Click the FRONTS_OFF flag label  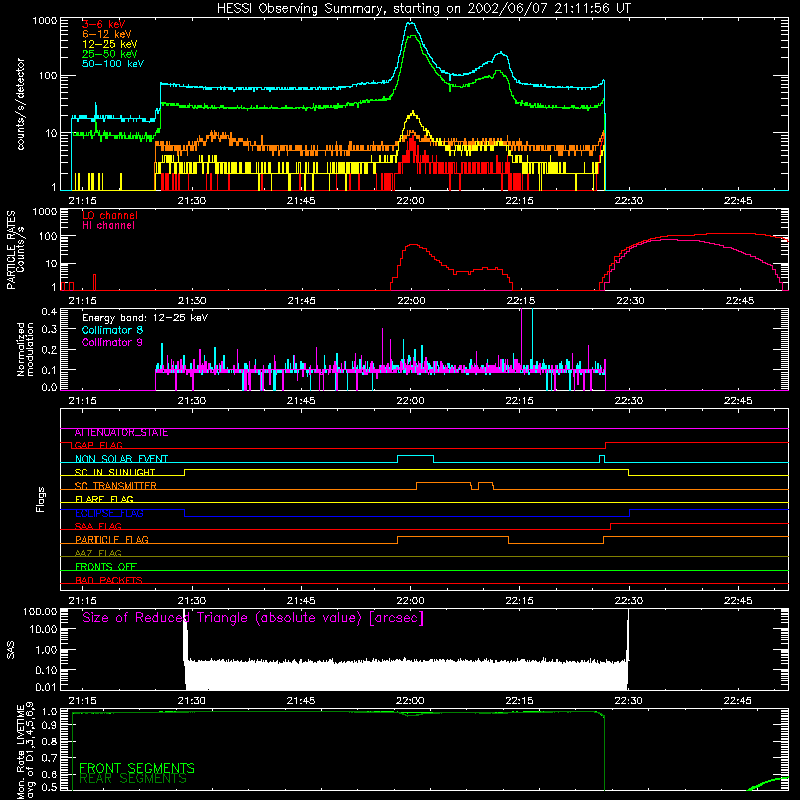pyautogui.click(x=106, y=567)
